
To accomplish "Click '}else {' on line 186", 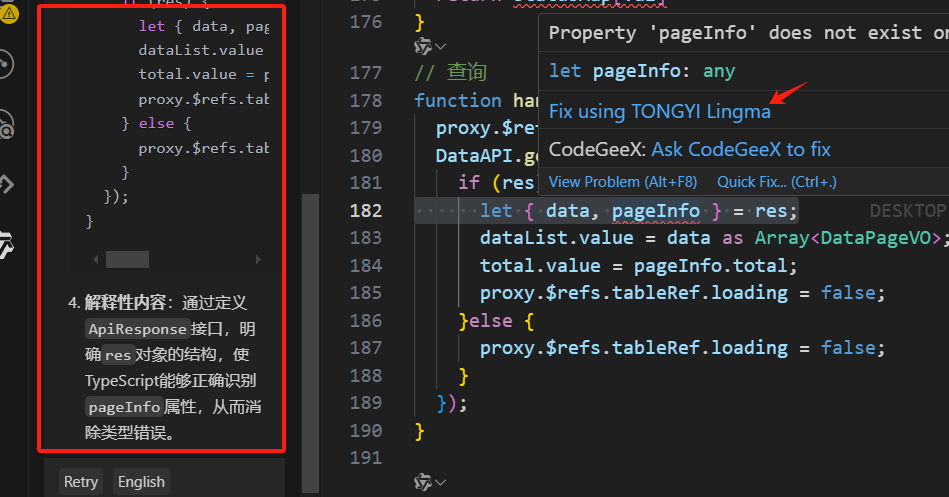I will (x=496, y=321).
